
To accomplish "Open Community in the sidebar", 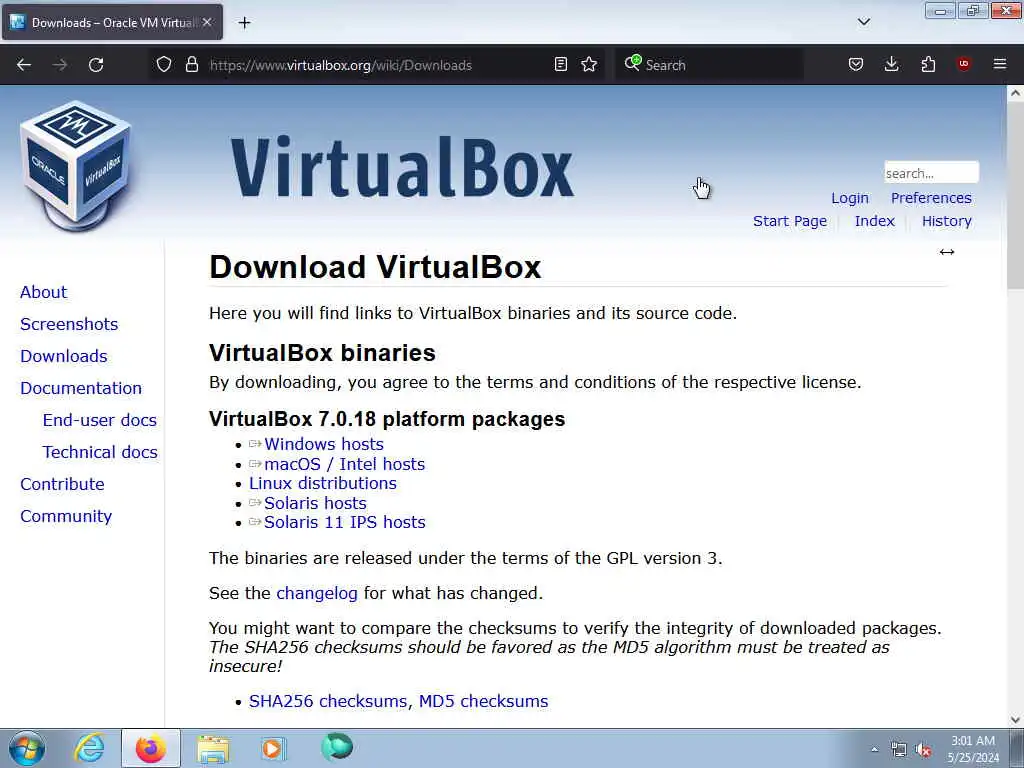I will tap(66, 516).
